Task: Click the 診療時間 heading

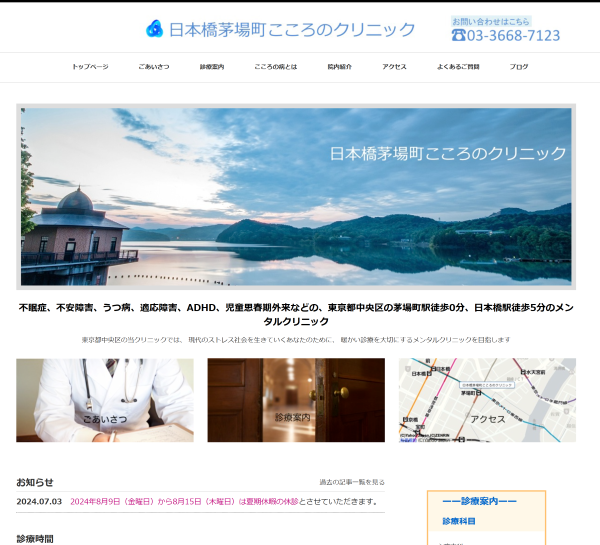Action: pyautogui.click(x=35, y=539)
